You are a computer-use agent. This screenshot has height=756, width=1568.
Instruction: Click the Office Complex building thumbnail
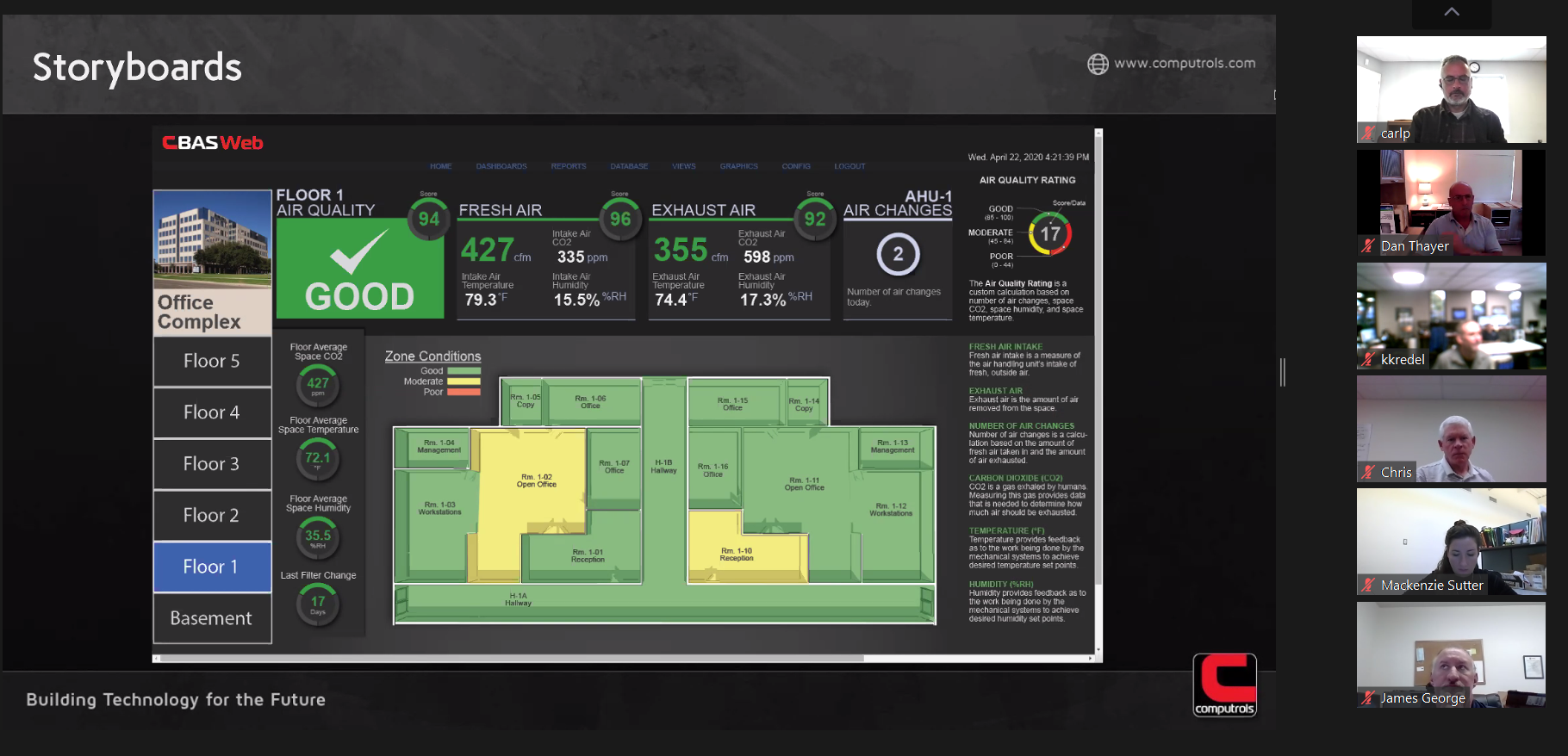coord(212,239)
